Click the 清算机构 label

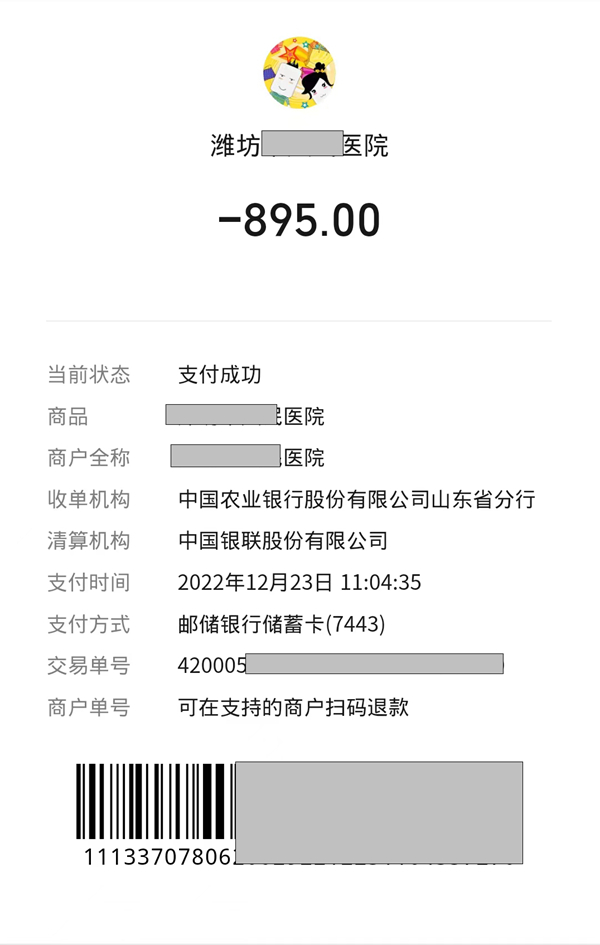pos(88,541)
